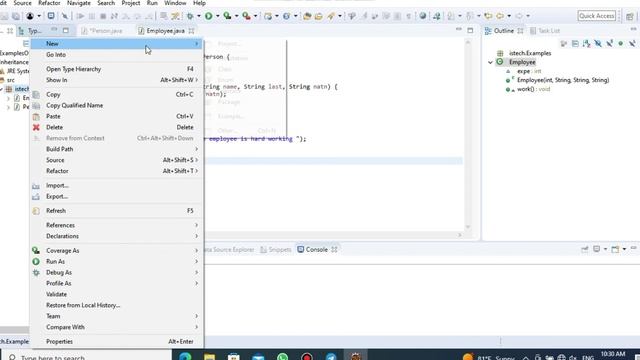The height and width of the screenshot is (360, 640).
Task: Open the Debug As submenu
Action: (x=118, y=272)
